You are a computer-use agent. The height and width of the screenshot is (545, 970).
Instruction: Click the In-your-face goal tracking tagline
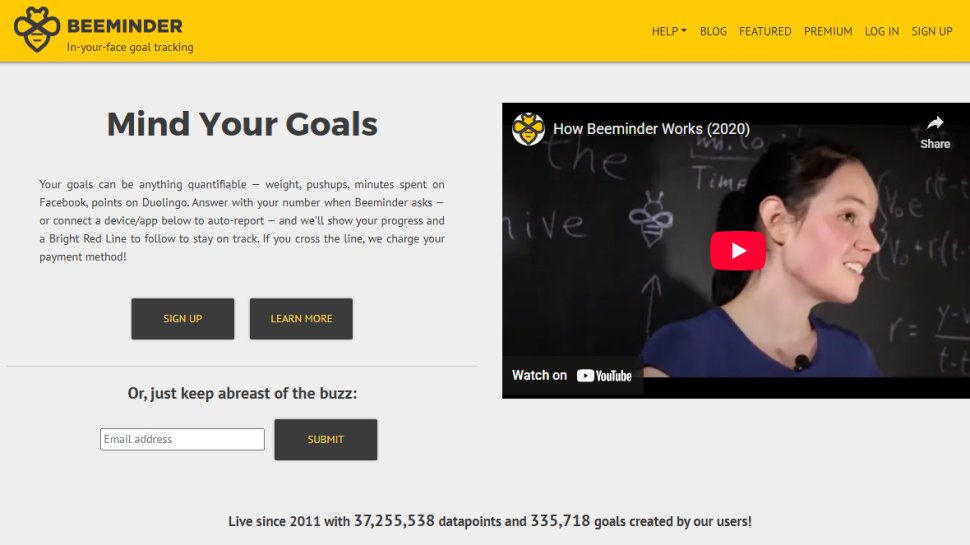(x=130, y=47)
